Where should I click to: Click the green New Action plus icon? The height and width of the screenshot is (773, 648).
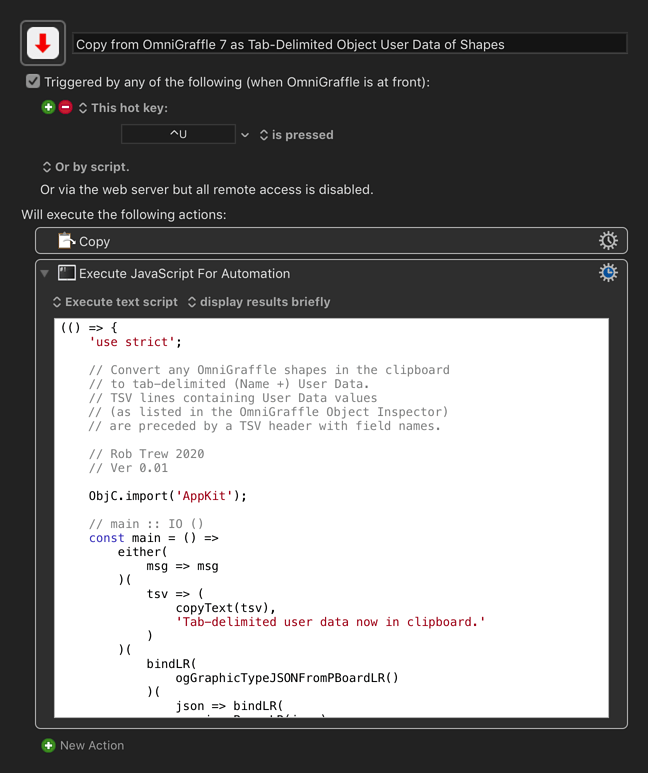click(48, 745)
